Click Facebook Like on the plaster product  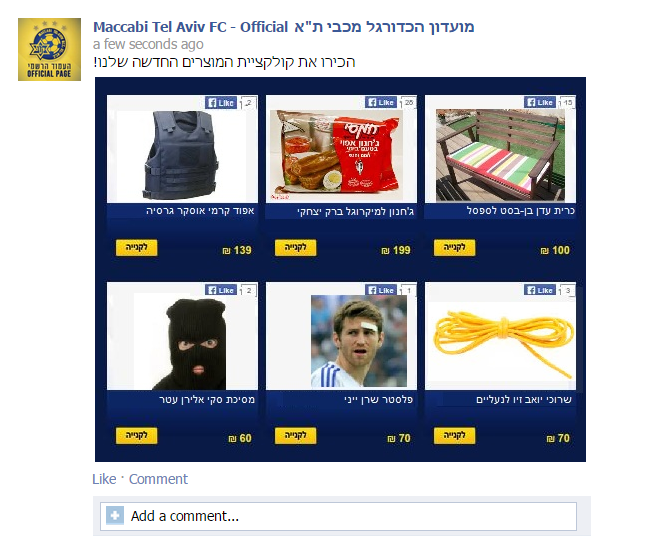tap(381, 290)
